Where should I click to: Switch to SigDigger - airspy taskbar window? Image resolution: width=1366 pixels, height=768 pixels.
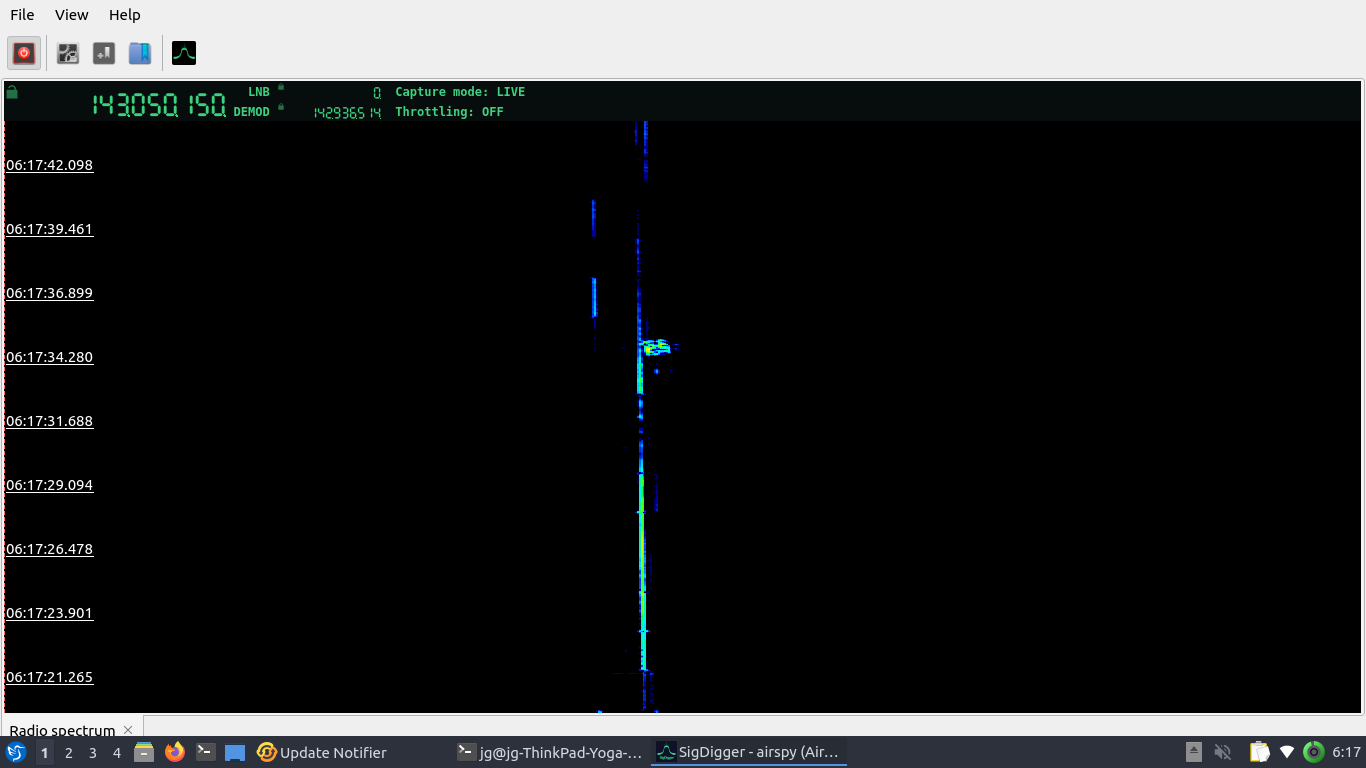[x=749, y=752]
